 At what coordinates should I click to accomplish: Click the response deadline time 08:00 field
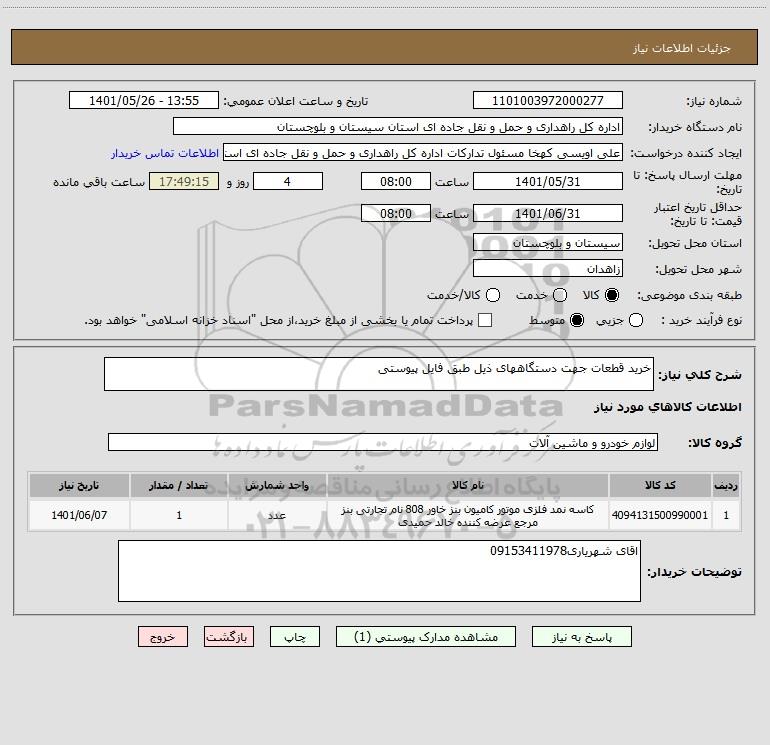pyautogui.click(x=396, y=182)
